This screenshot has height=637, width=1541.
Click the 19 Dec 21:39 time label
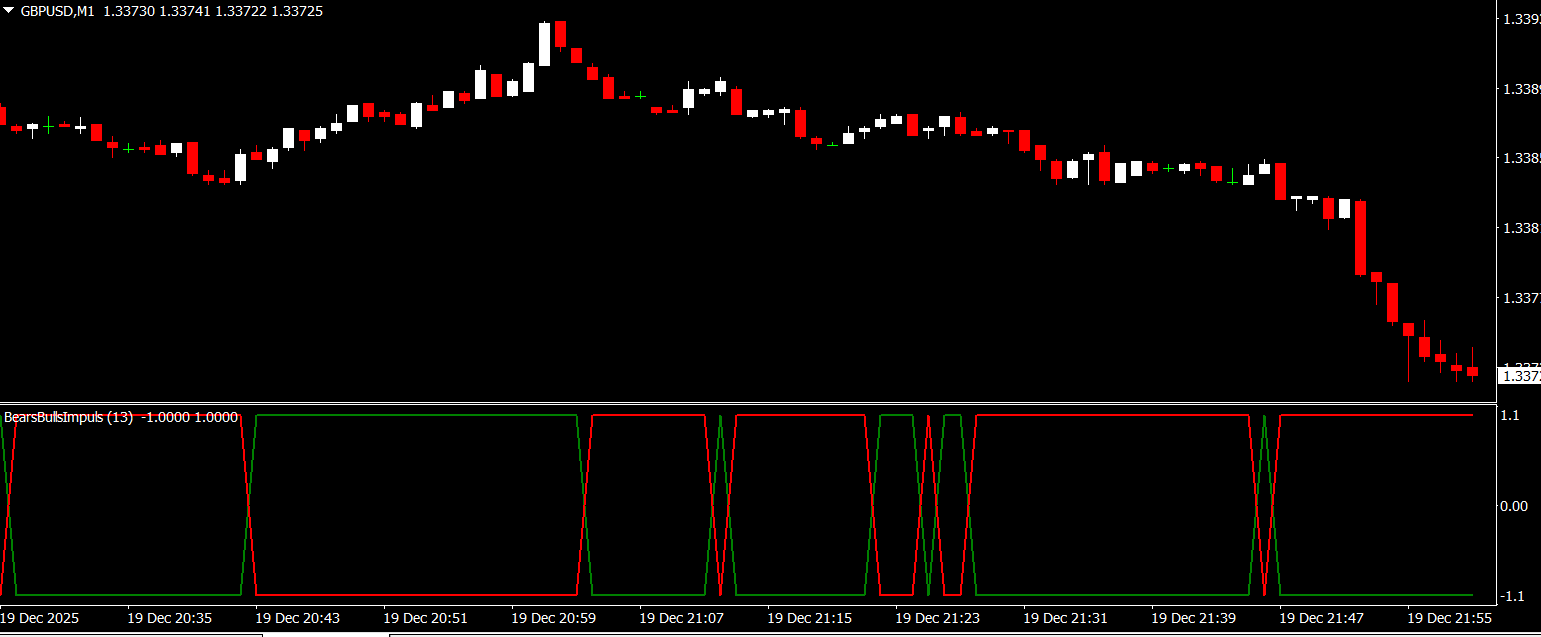1193,619
